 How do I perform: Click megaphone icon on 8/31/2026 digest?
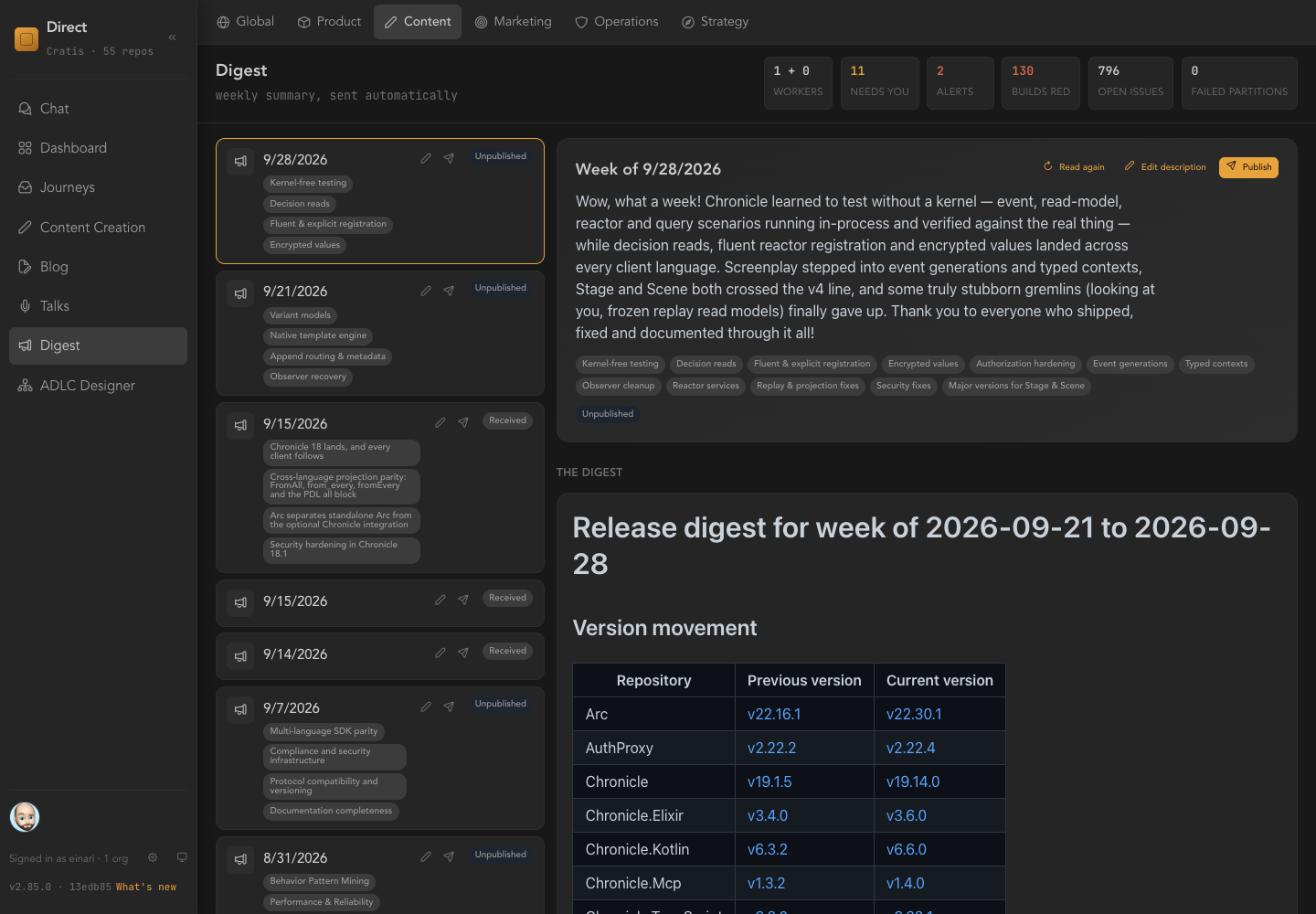coord(240,859)
